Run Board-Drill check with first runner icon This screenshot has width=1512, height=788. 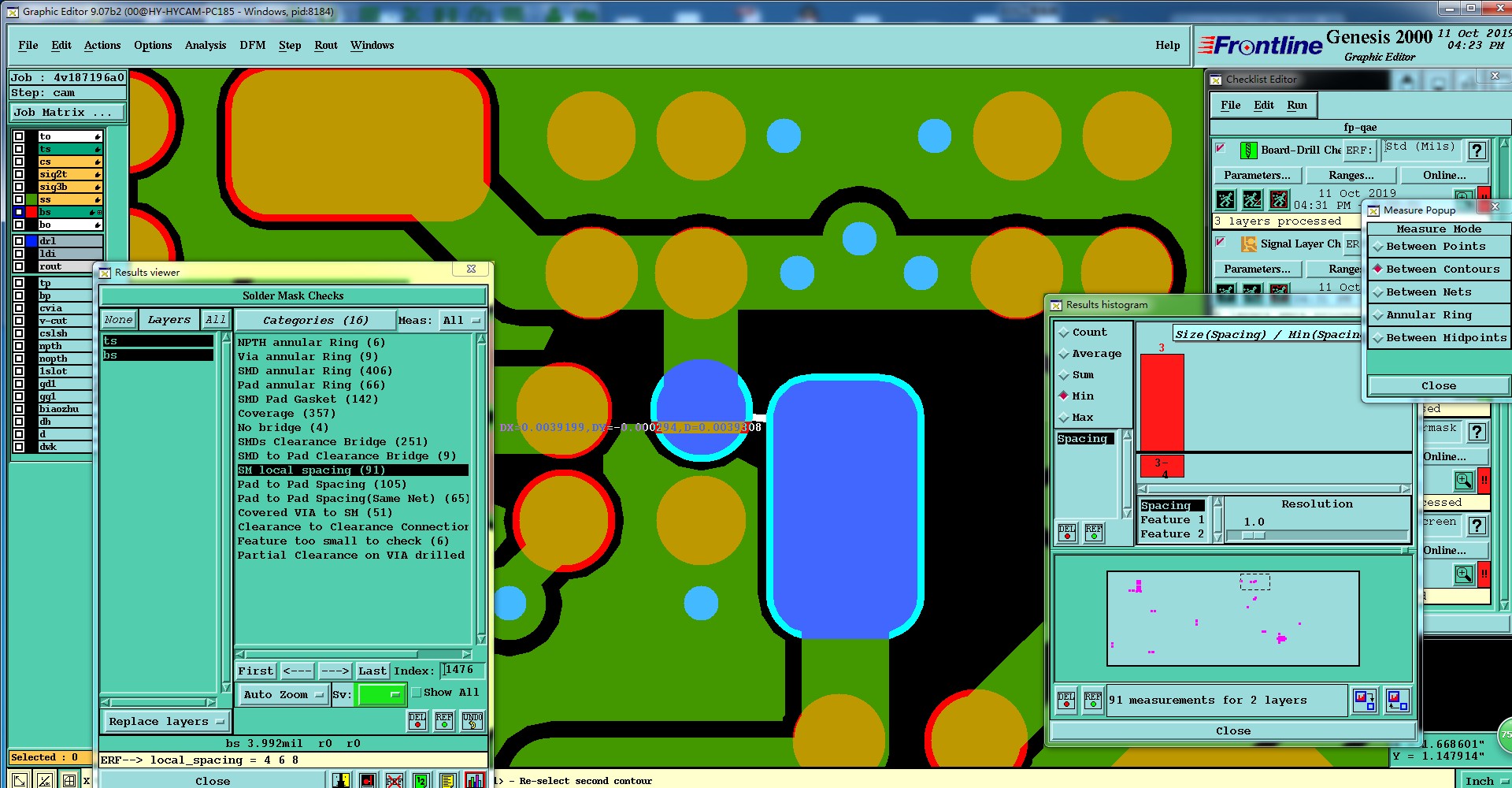point(1225,199)
